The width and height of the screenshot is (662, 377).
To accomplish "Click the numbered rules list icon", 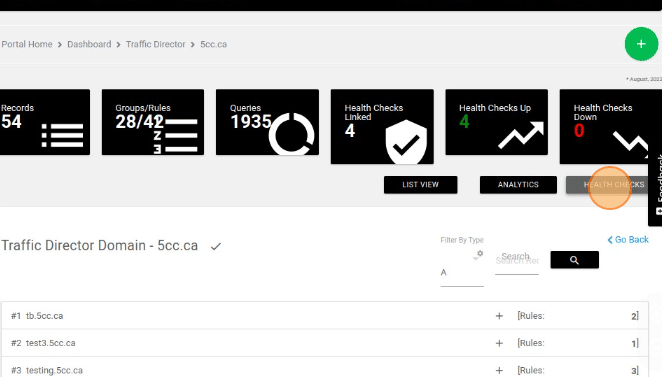I will pyautogui.click(x=175, y=136).
